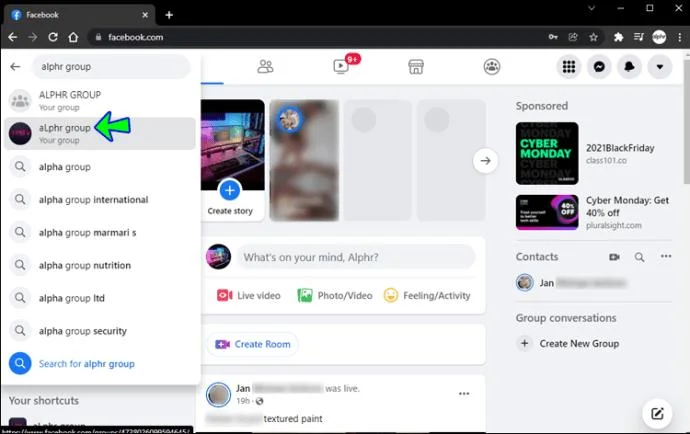Open the Chrome three-dot menu
The height and width of the screenshot is (434, 690).
679,37
